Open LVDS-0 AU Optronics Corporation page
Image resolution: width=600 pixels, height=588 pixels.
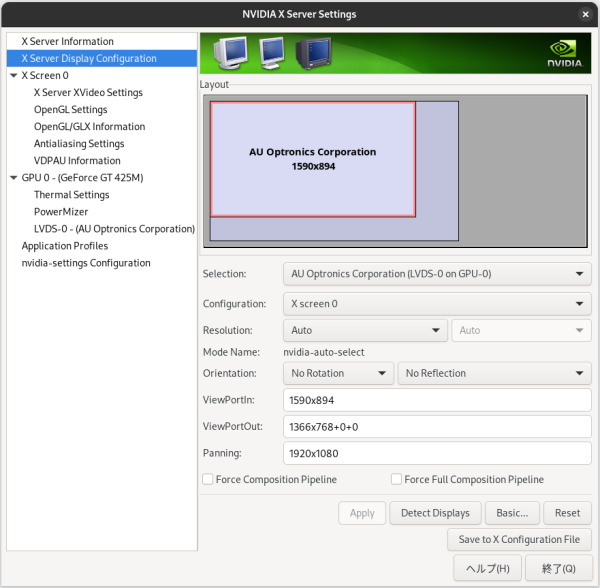tap(114, 229)
